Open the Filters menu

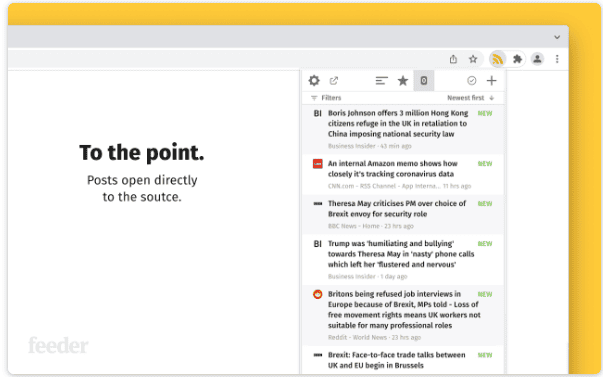click(x=326, y=98)
